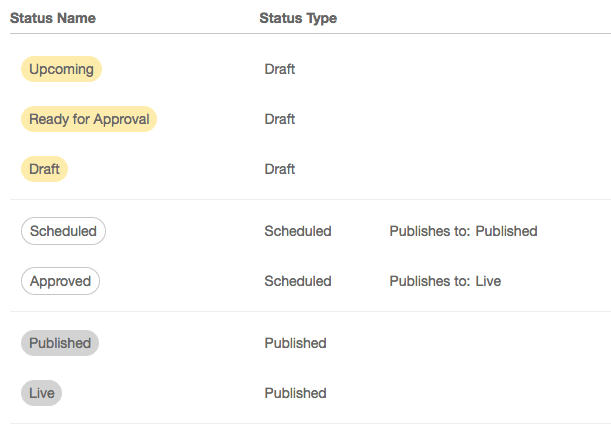
Task: Click 'Publishes to: Published' text
Action: 463,231
